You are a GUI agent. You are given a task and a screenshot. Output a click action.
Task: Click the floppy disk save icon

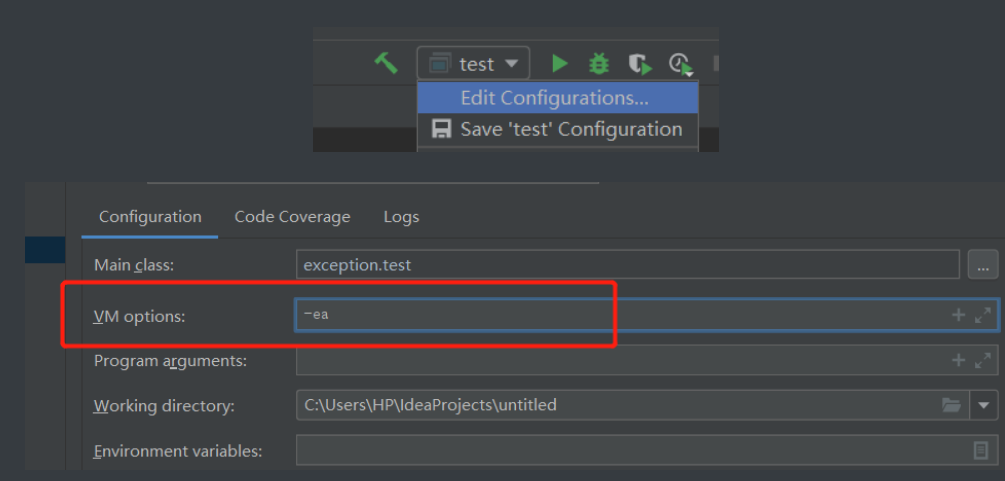pos(441,129)
